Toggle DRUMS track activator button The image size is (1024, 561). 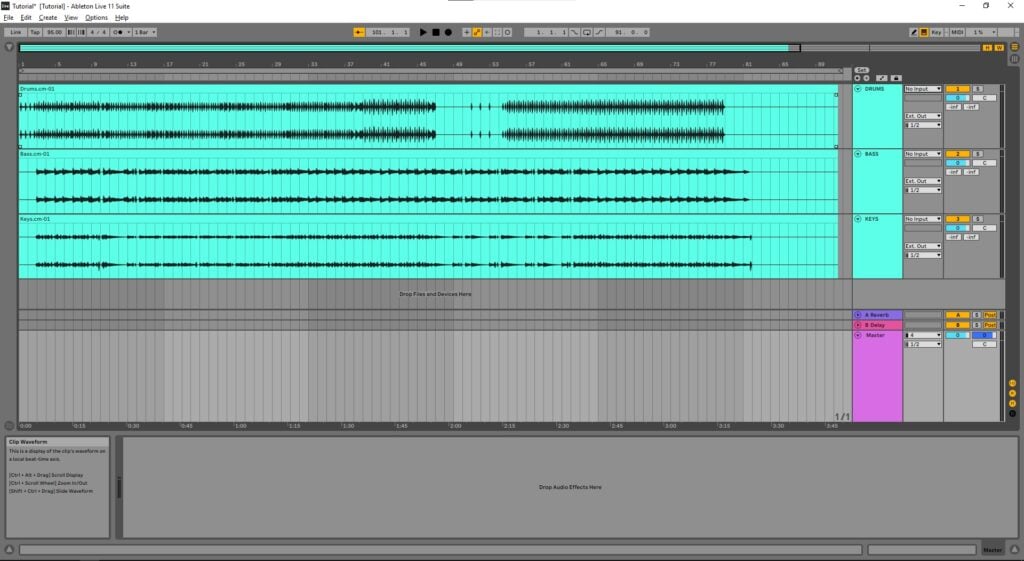(957, 89)
